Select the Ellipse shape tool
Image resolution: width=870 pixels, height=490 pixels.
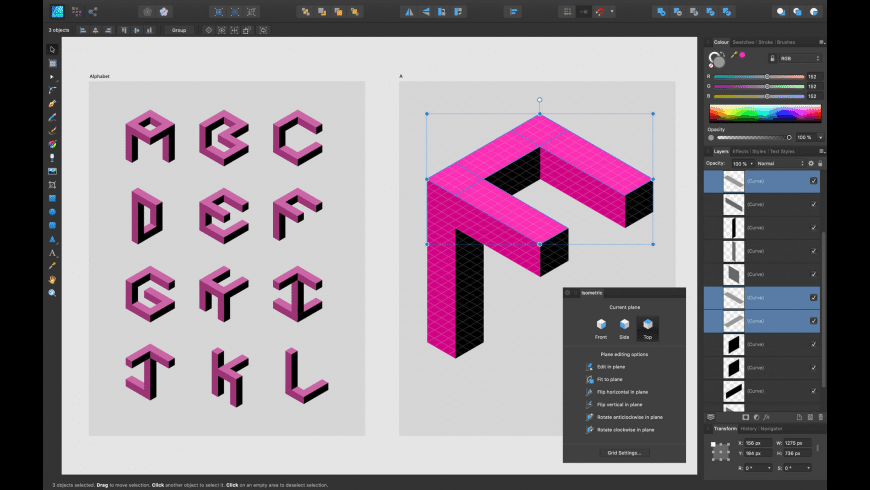(x=52, y=211)
